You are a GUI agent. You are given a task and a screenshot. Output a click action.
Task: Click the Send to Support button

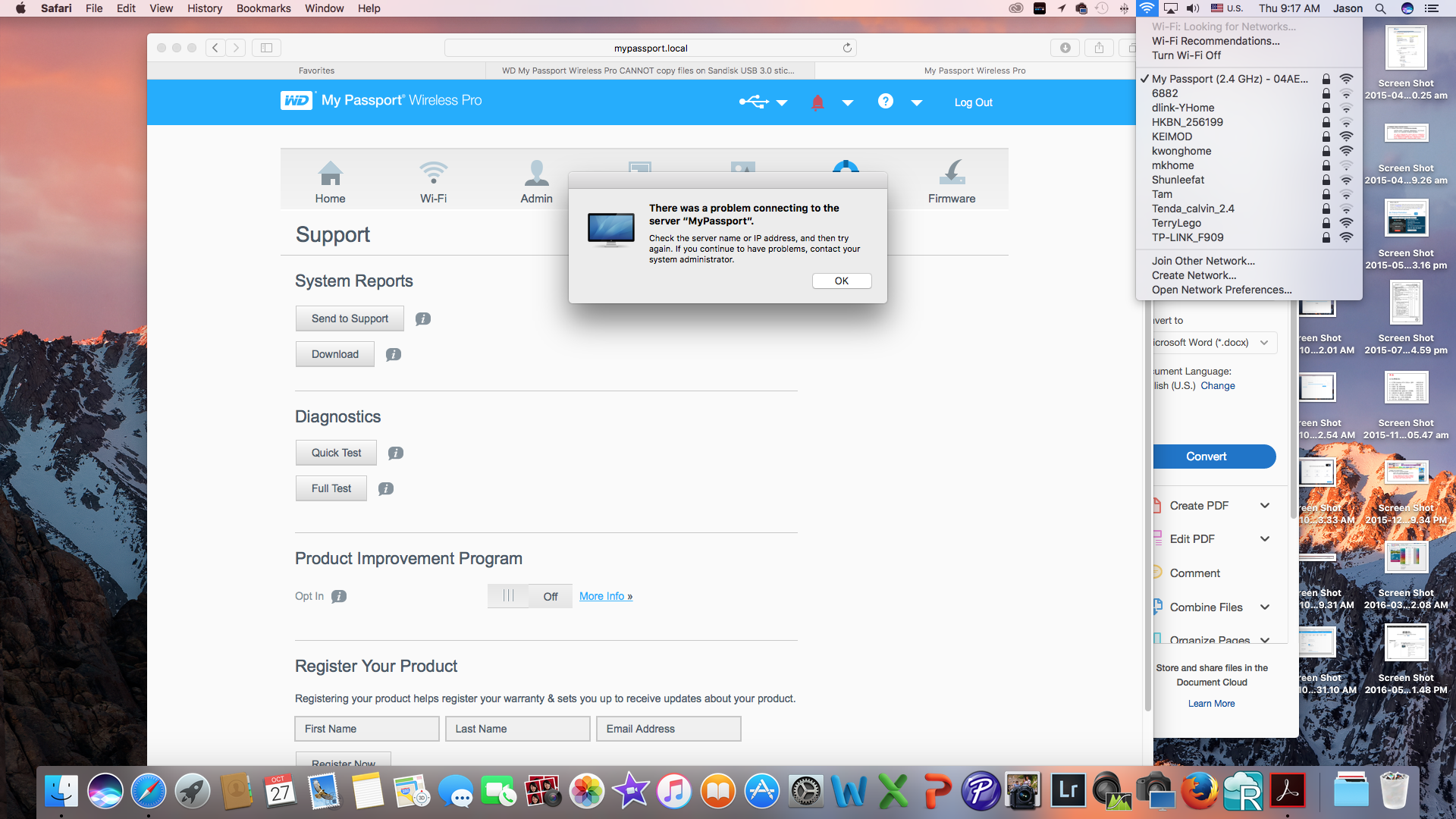(x=350, y=318)
